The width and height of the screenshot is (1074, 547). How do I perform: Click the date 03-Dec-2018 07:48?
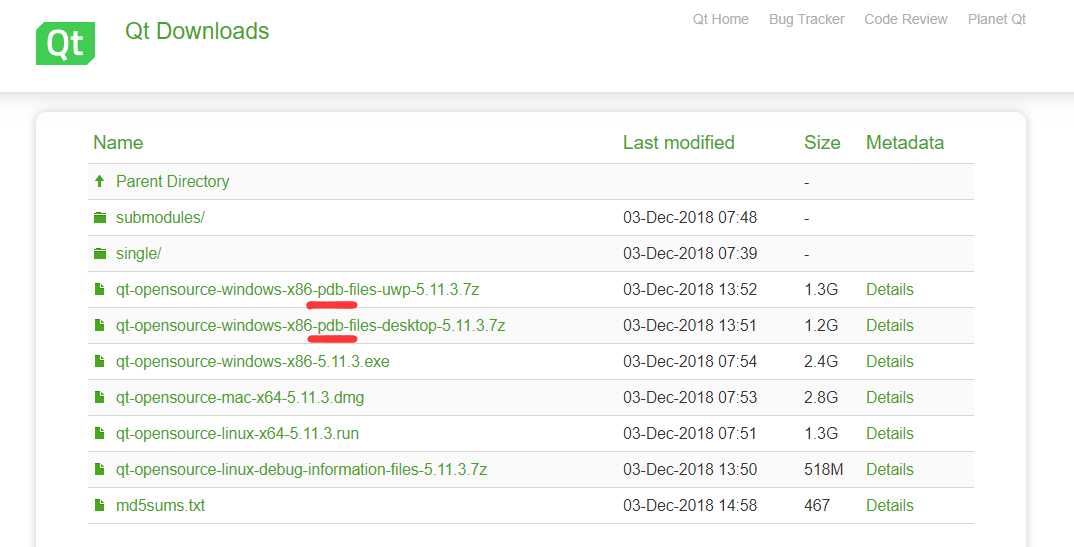pos(690,217)
